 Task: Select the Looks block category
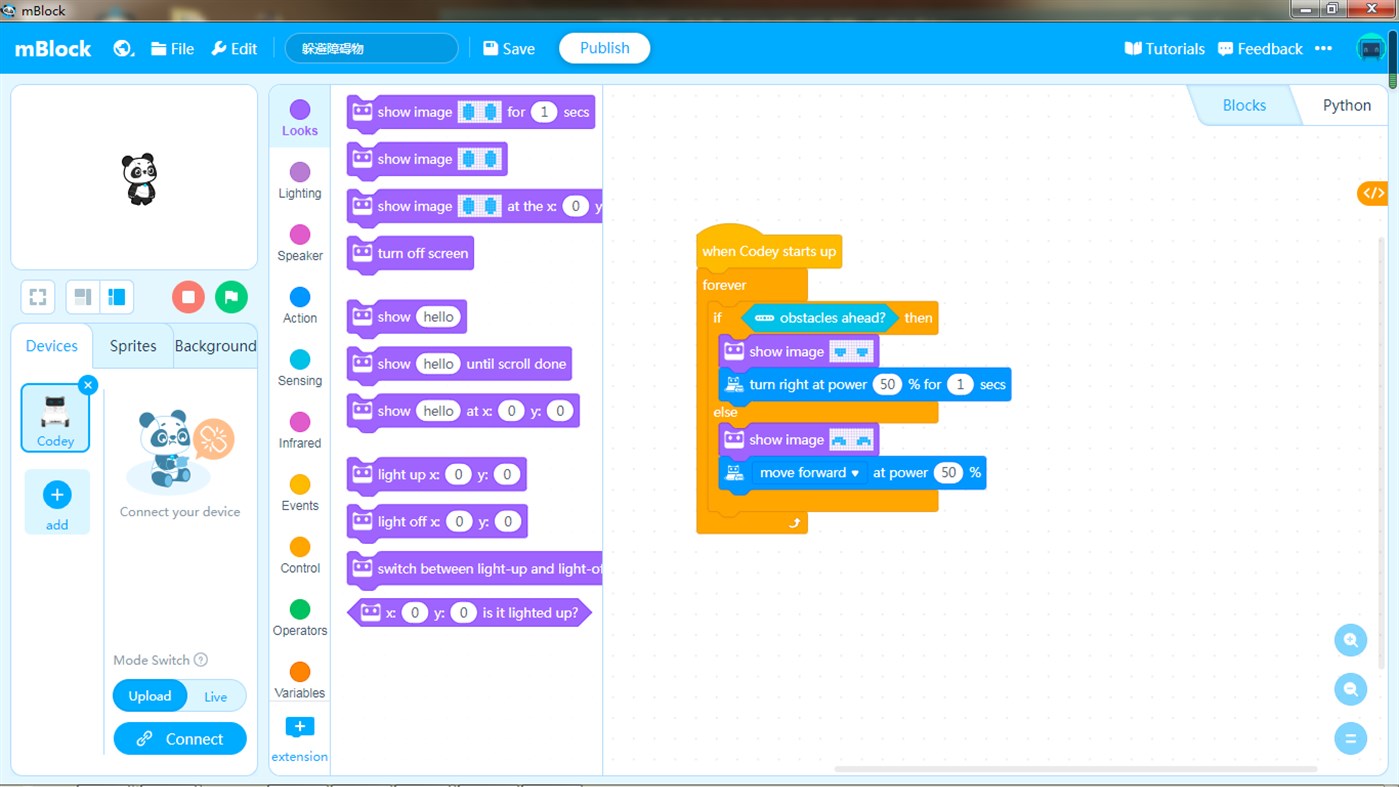[x=300, y=118]
